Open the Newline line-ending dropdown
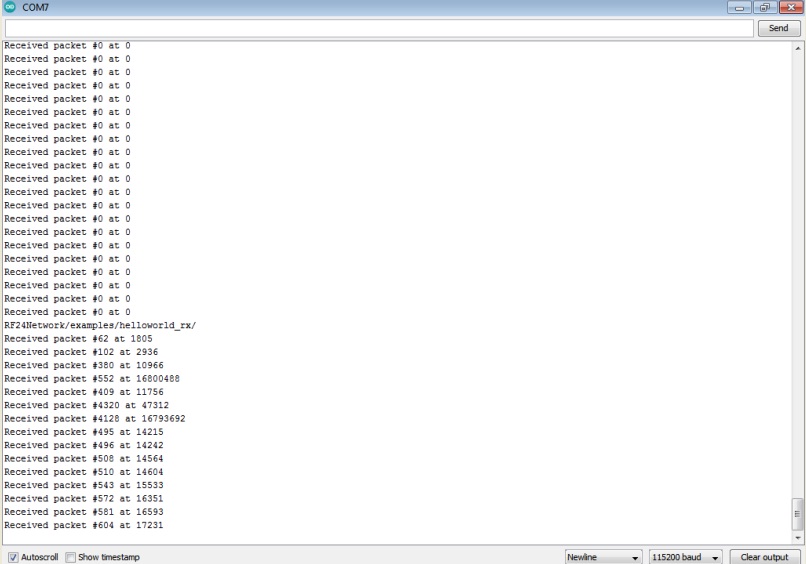Viewport: 806px width, 564px height. 603,557
